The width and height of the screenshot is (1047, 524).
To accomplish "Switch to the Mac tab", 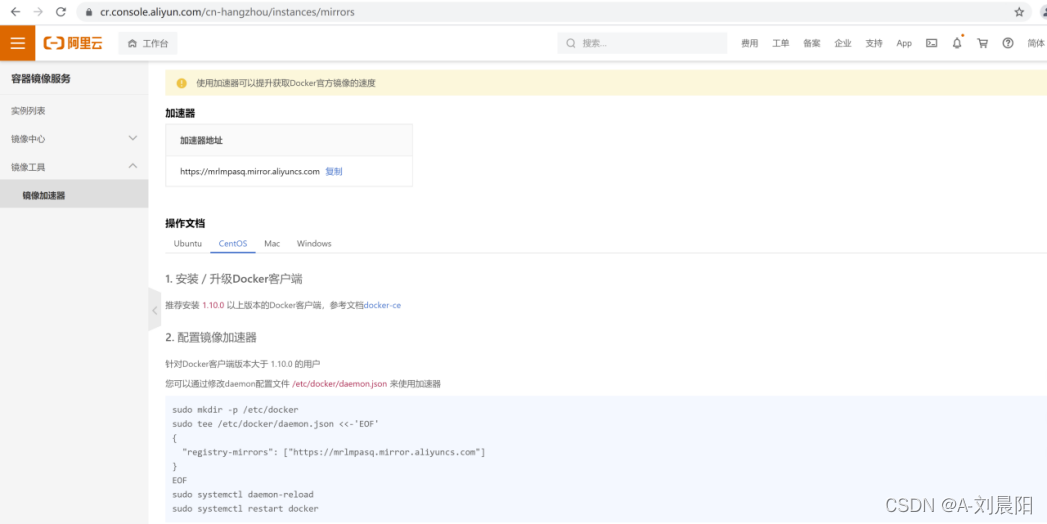I will click(272, 244).
